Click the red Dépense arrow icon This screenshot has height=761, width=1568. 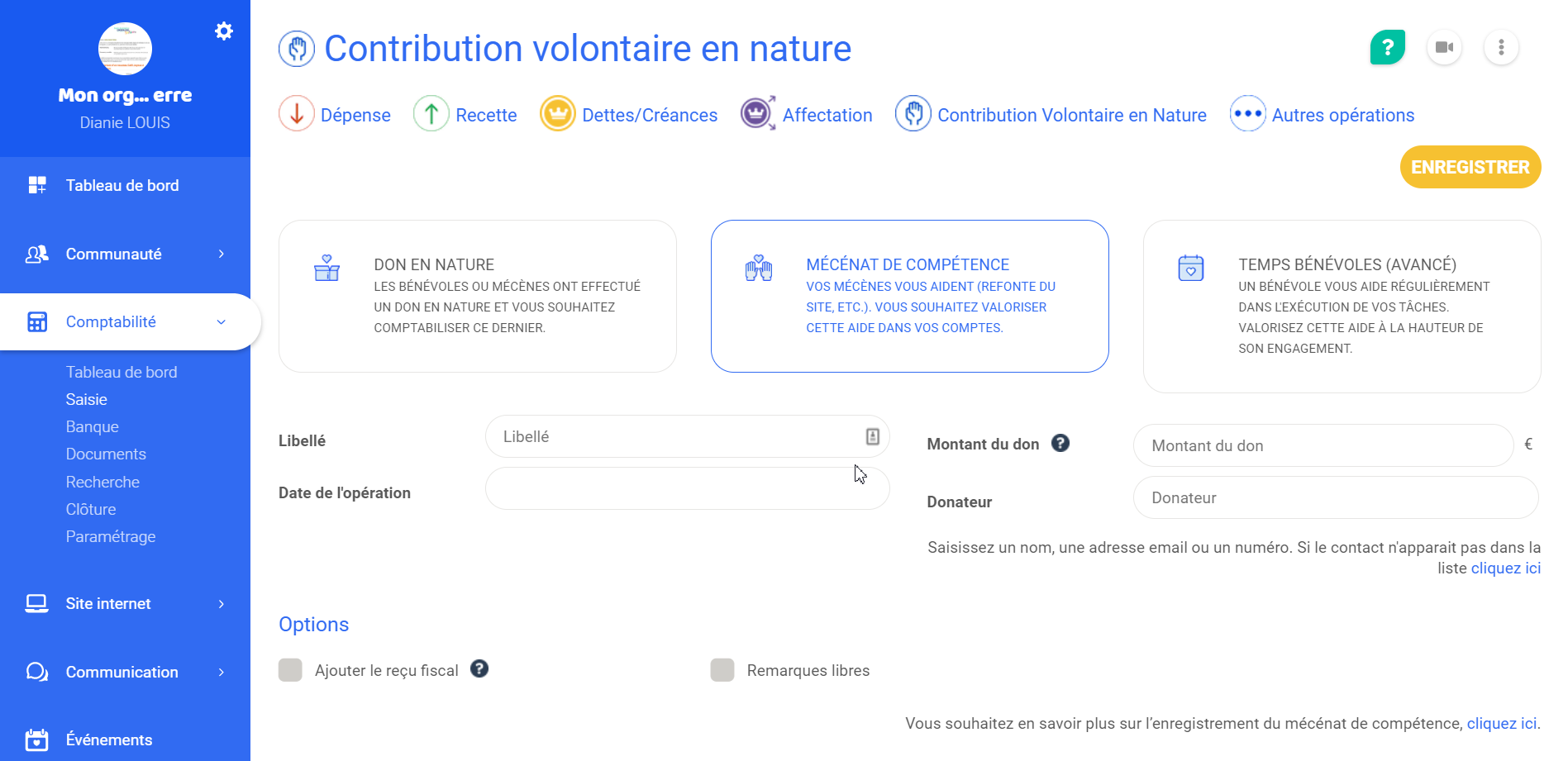pyautogui.click(x=297, y=114)
